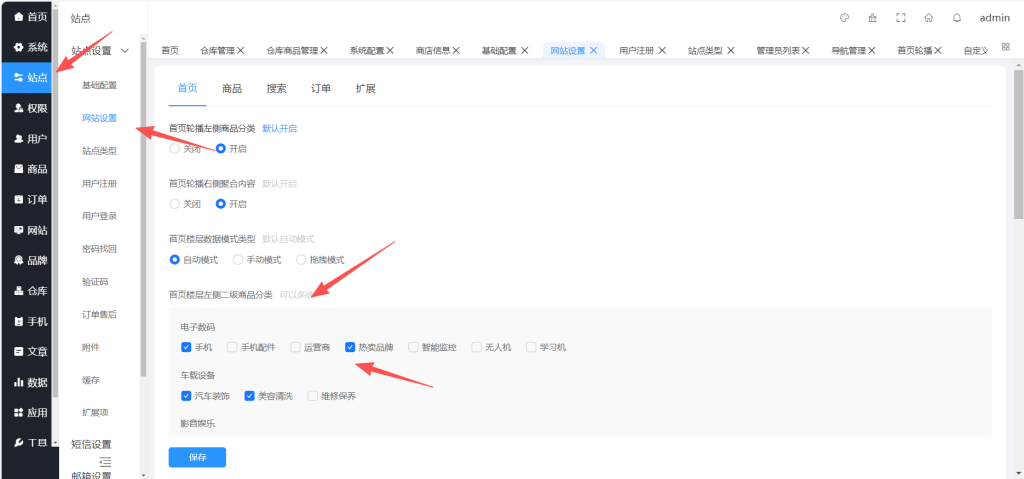
Task: Close the 管理员列表 tab
Action: pos(806,50)
